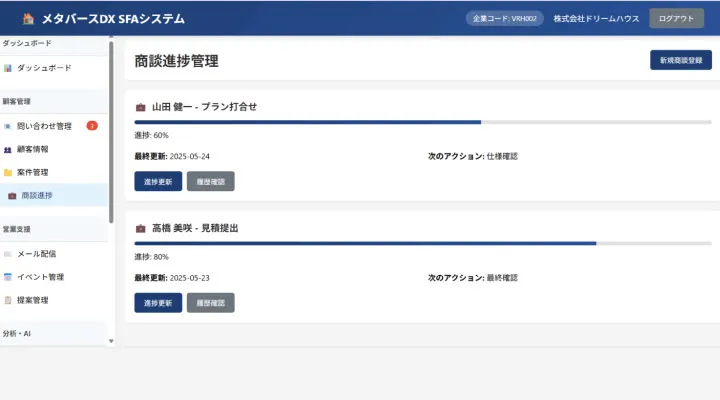
Task: Click the メール配信 envelope icon
Action: click(8, 254)
